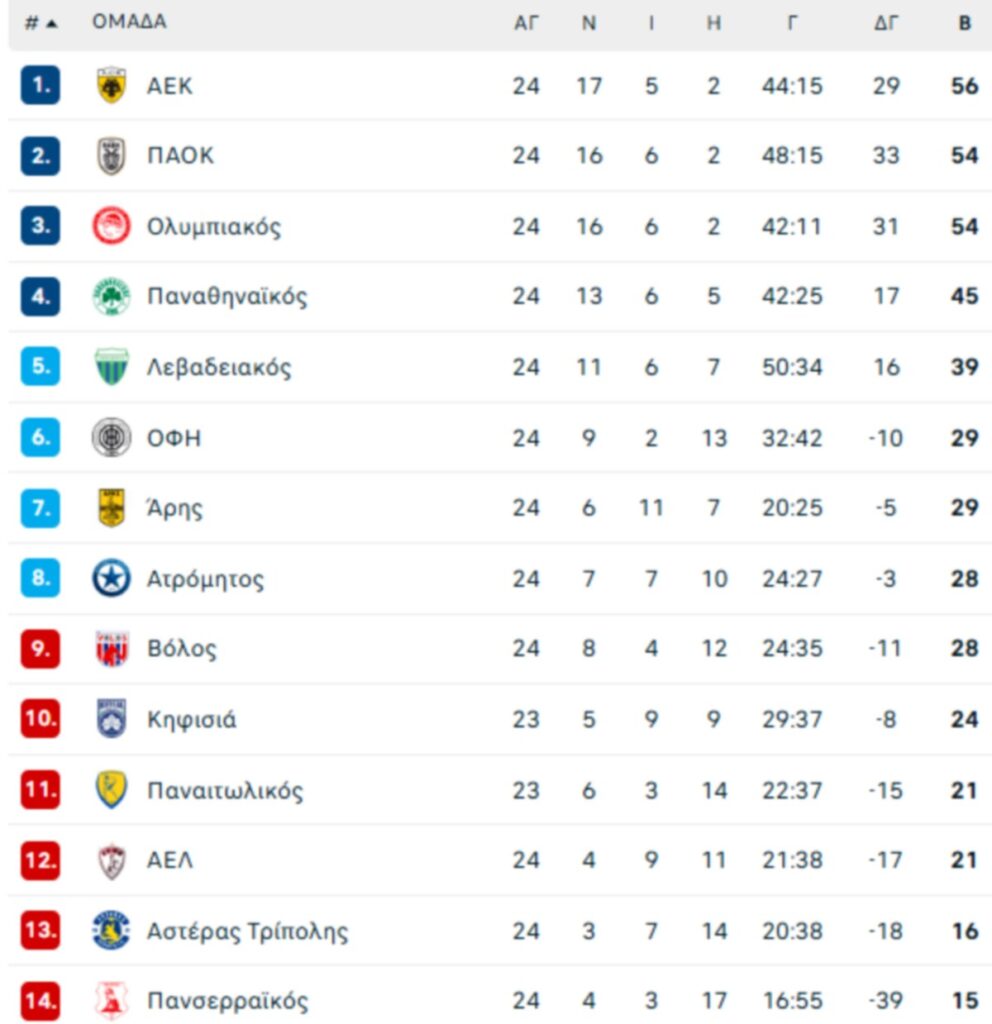Open the Πανσερραϊκός team name link
The width and height of the screenshot is (992, 1024).
pos(227,1001)
